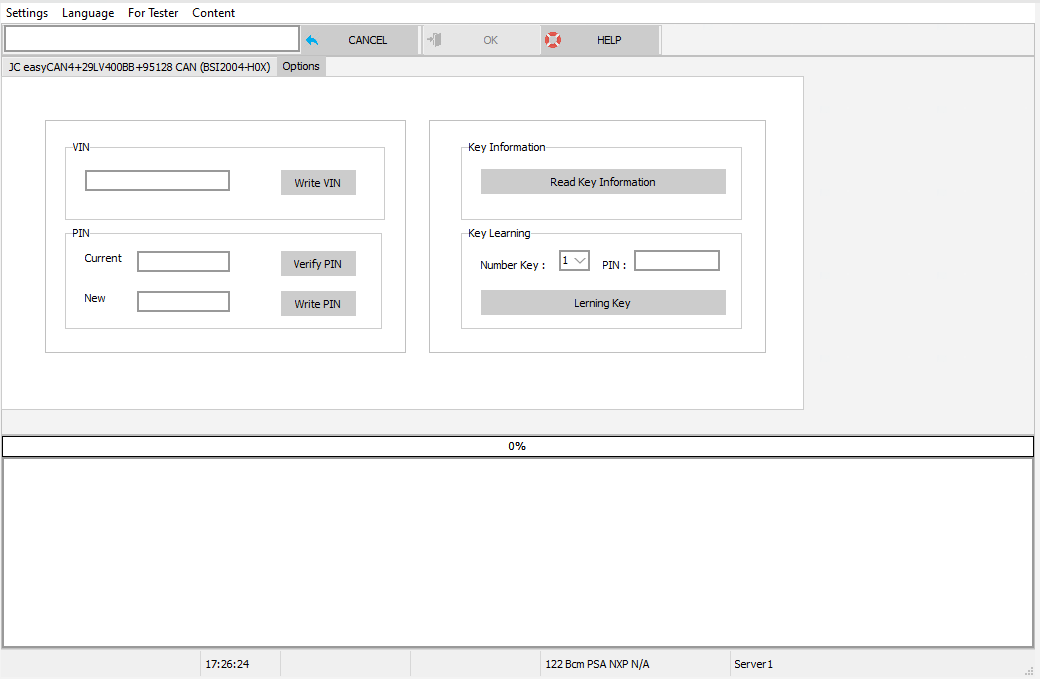Click the red lifebuoy Help icon

(553, 40)
